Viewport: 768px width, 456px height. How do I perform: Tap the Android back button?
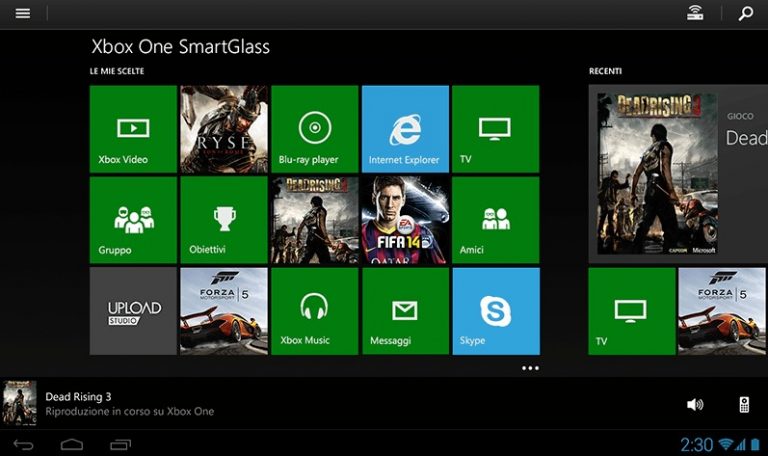(x=23, y=445)
